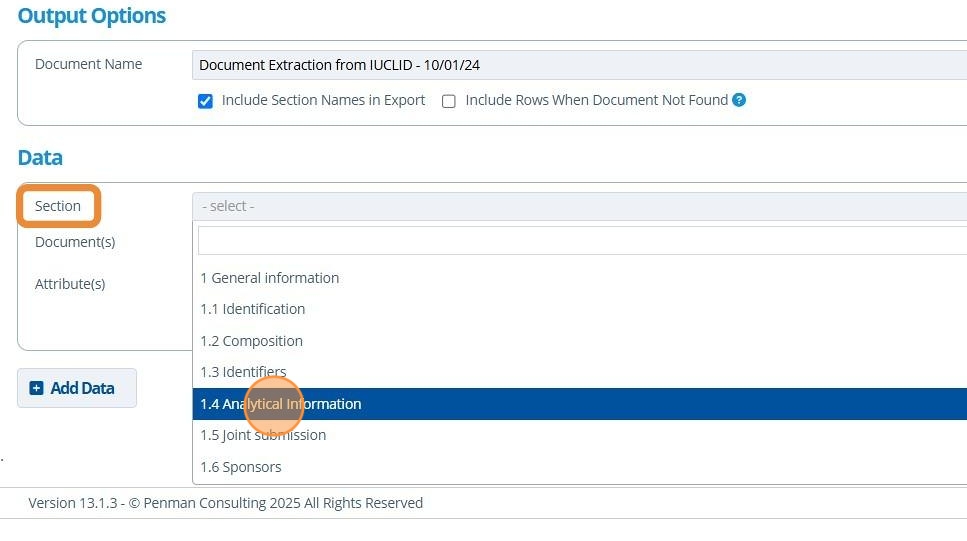Pick 1.6 Sponsors from dropdown
Viewport: 967px width, 541px height.
[x=241, y=467]
